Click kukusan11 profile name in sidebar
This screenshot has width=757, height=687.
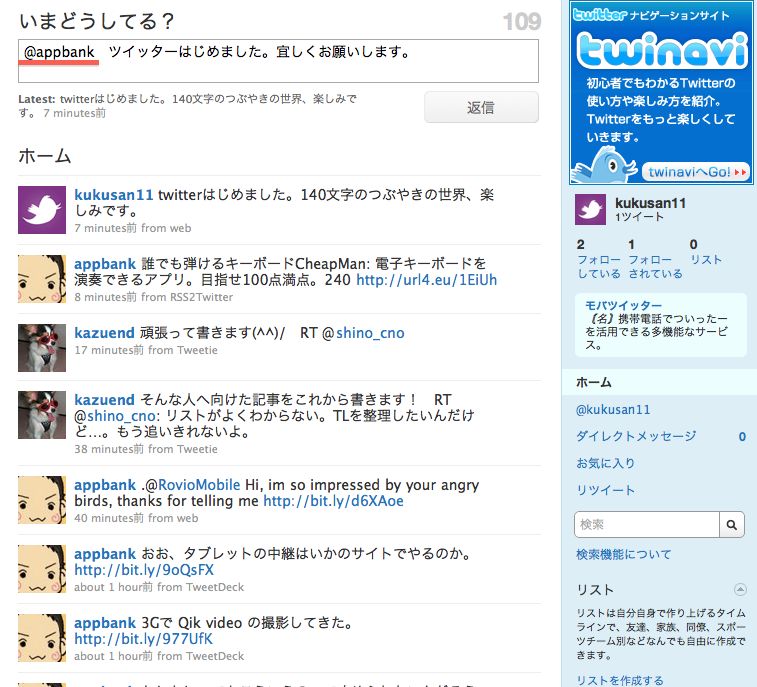pos(650,203)
